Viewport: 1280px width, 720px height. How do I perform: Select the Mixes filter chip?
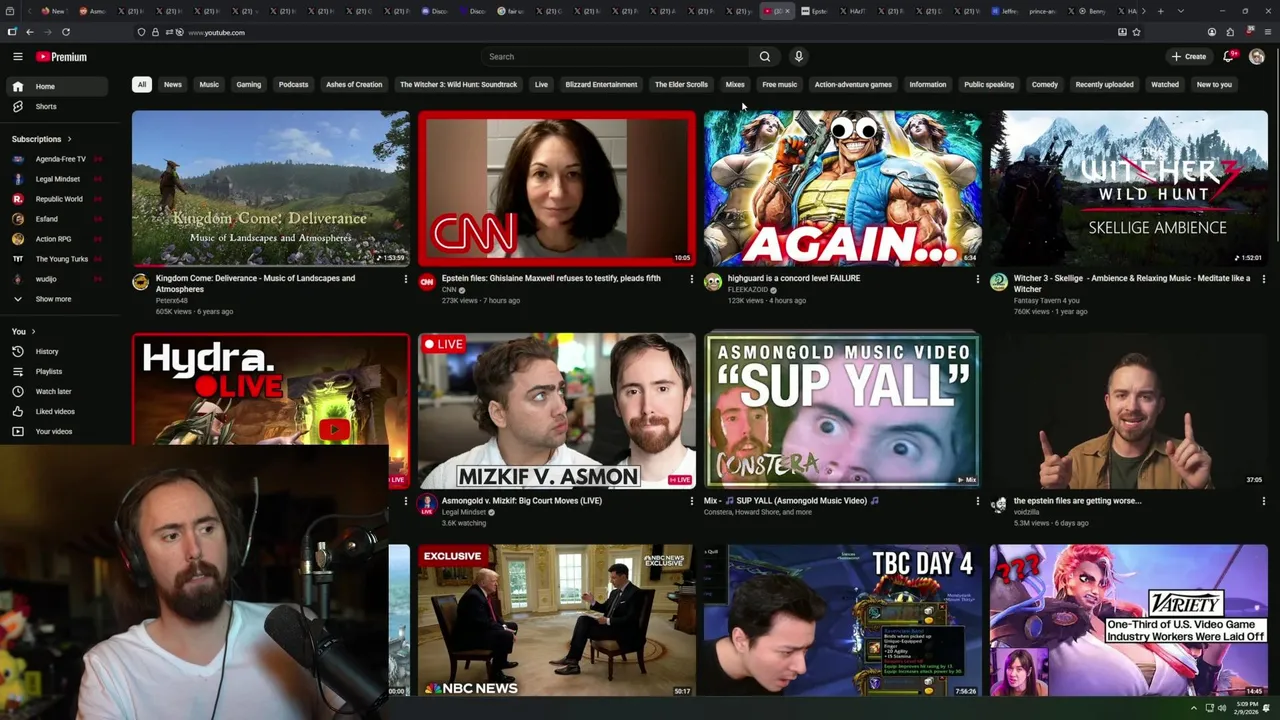coord(735,85)
